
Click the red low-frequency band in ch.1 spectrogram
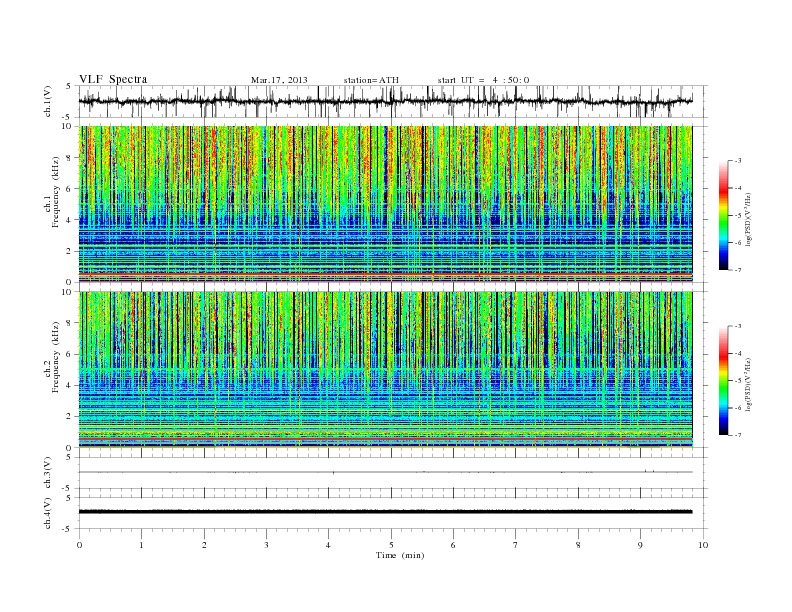click(x=385, y=273)
